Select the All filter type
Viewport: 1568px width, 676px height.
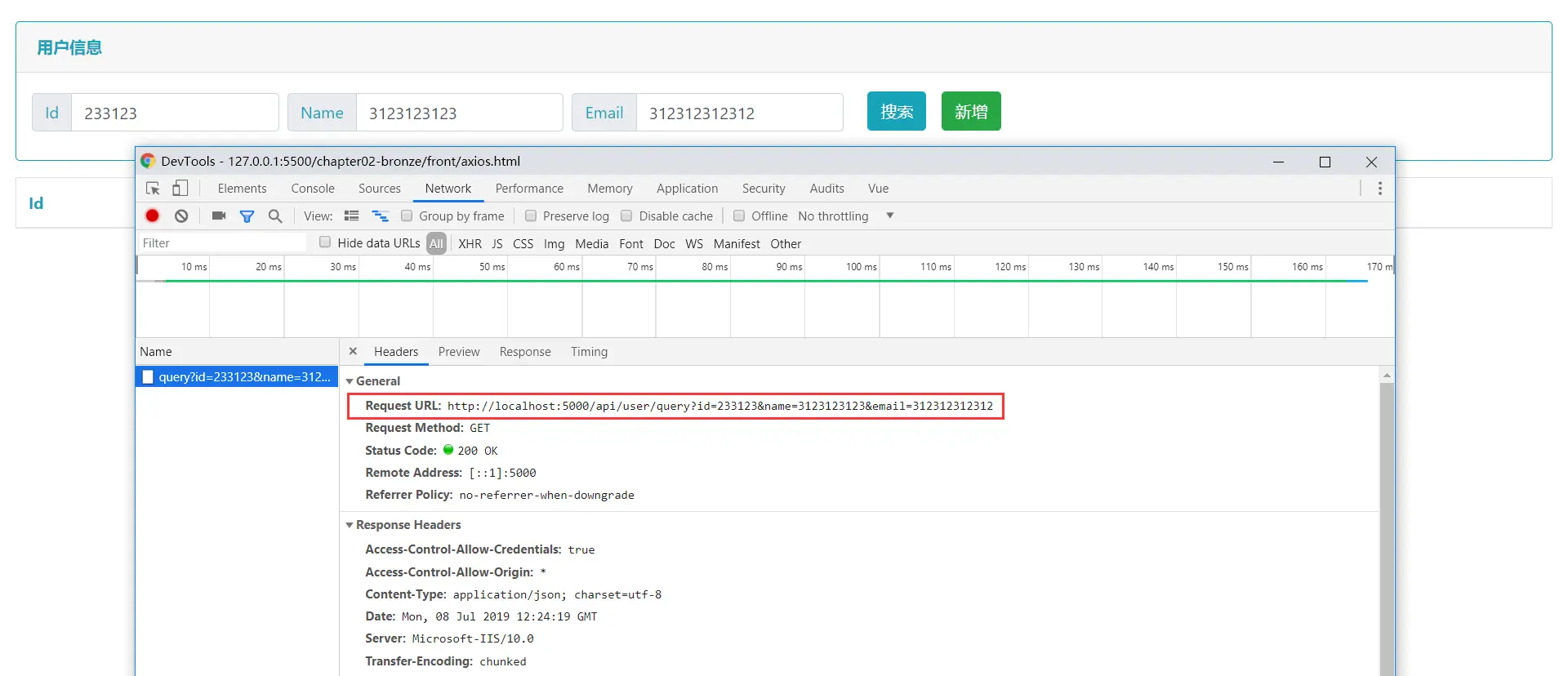point(437,243)
